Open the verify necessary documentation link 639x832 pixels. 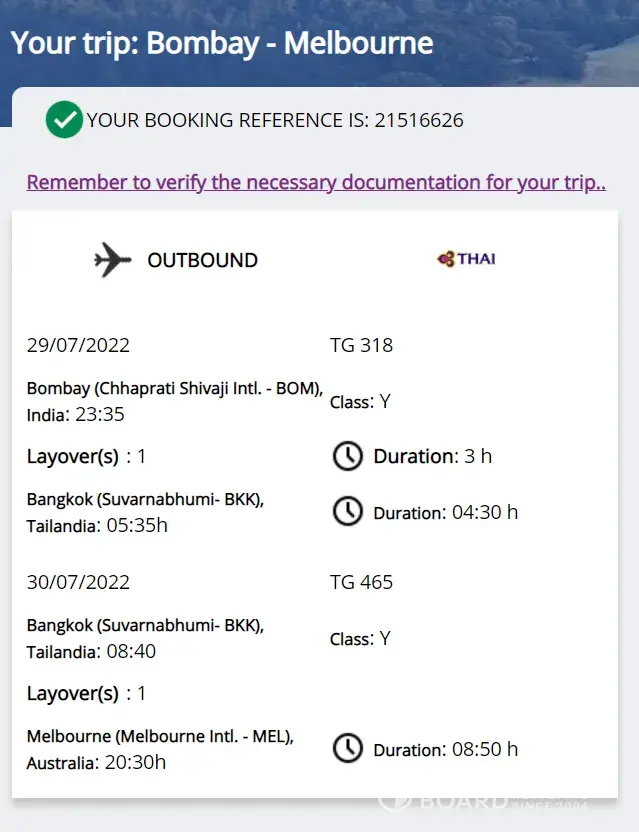(x=316, y=182)
